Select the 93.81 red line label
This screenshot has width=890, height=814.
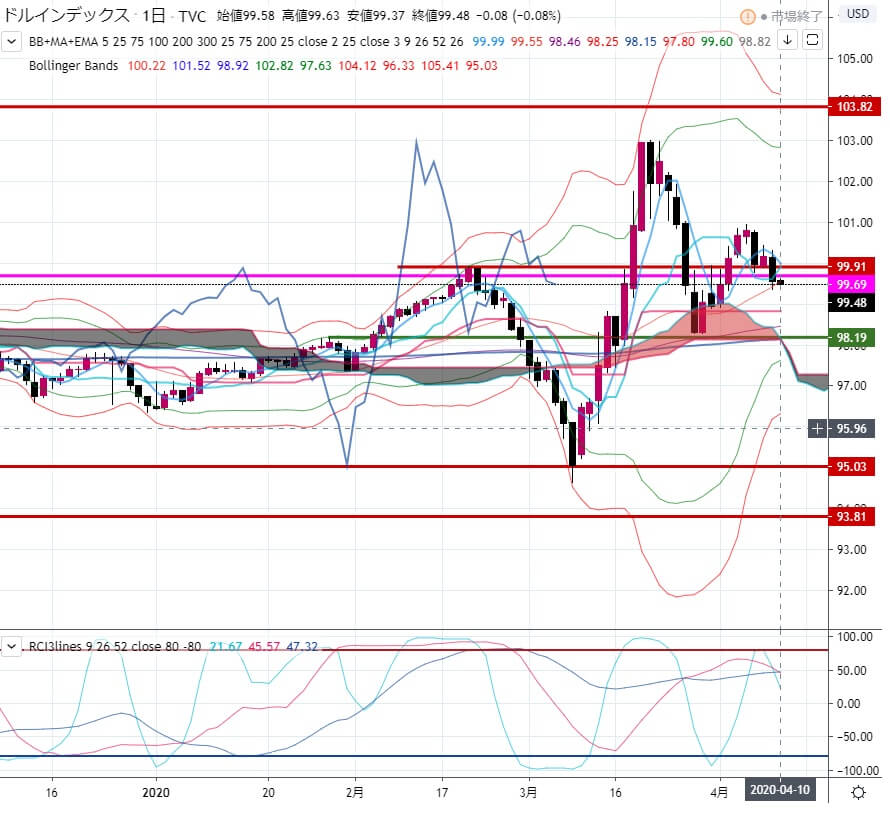[x=851, y=517]
